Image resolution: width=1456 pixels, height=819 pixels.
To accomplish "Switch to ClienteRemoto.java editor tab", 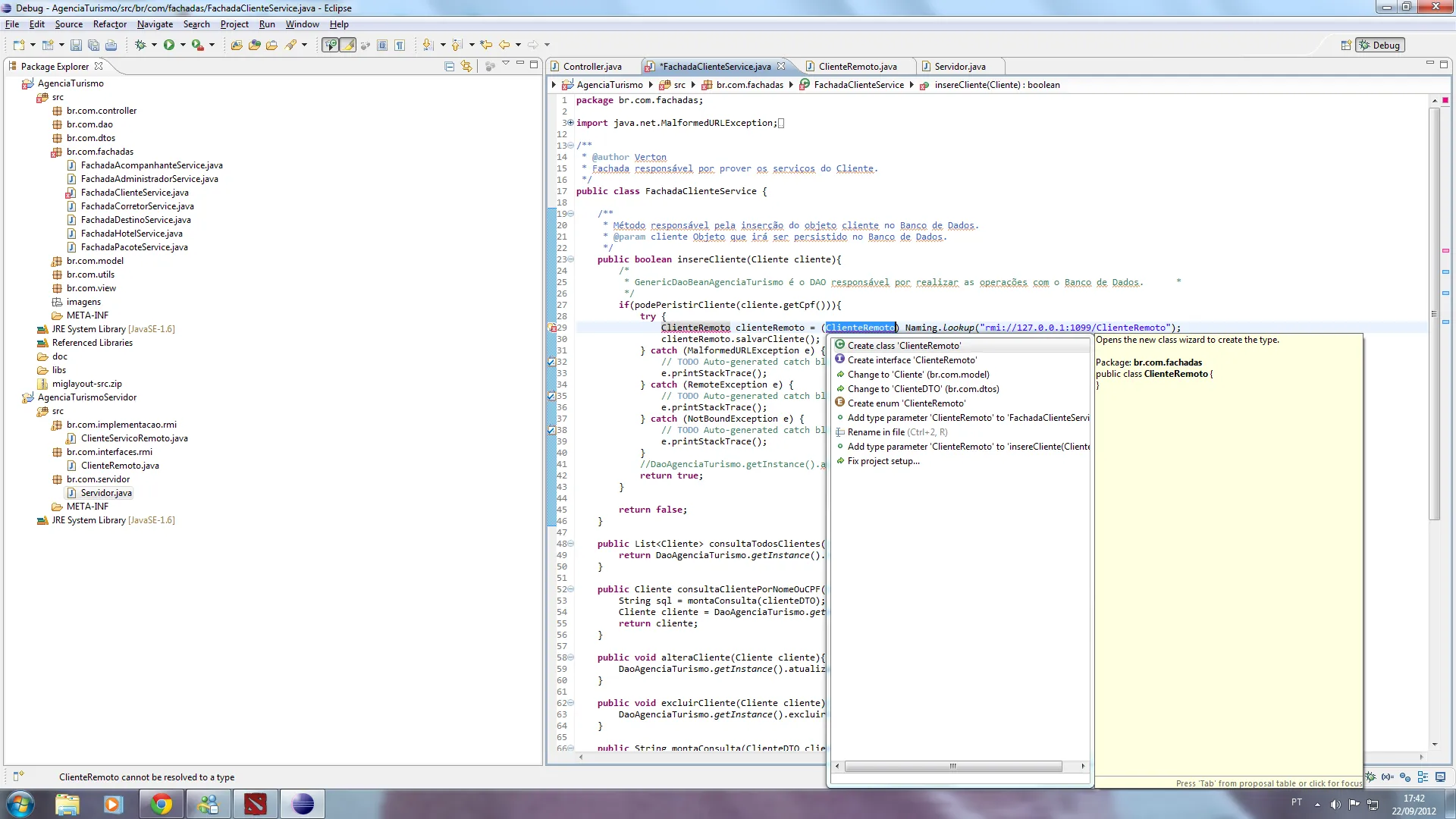I will 857,67.
